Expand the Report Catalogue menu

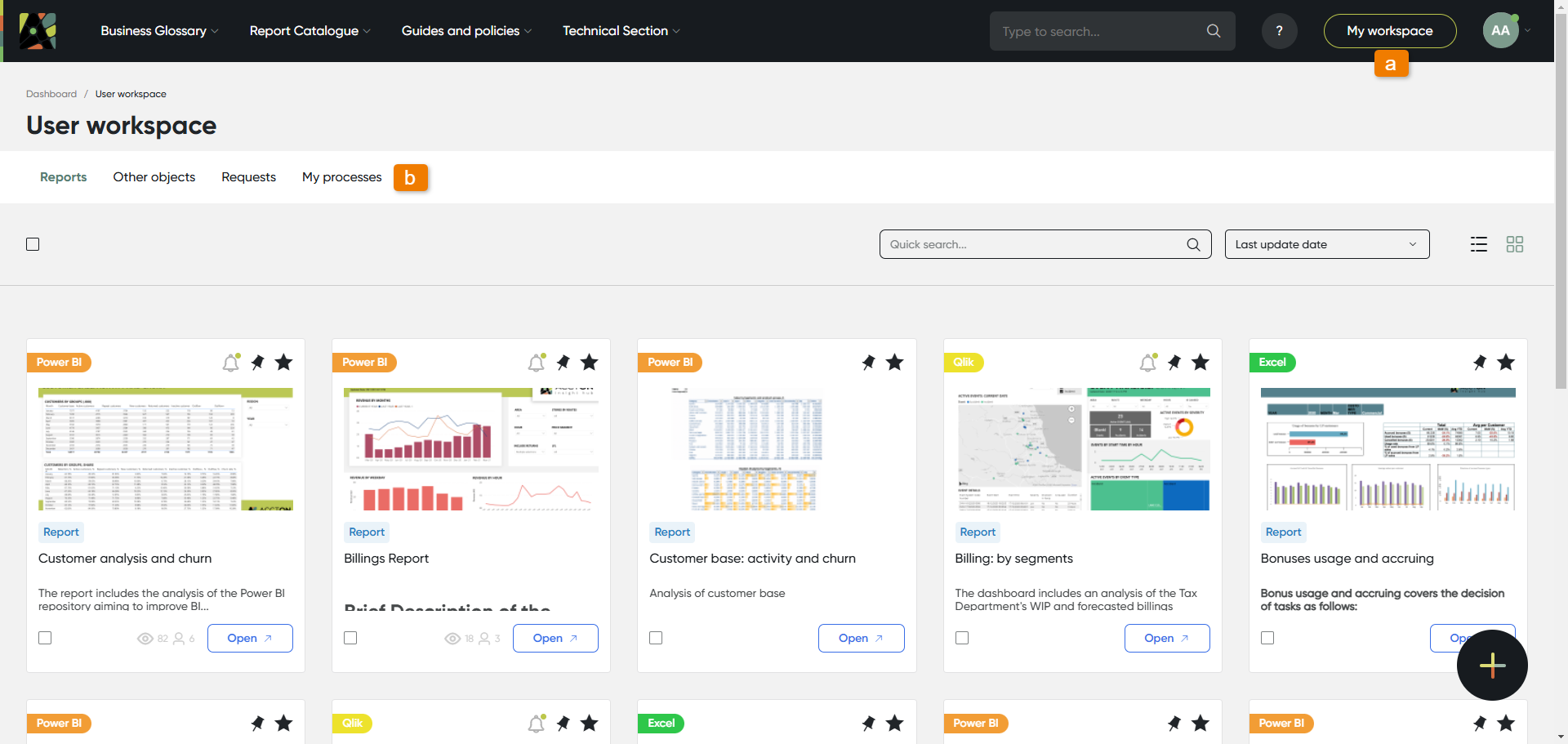tap(310, 31)
